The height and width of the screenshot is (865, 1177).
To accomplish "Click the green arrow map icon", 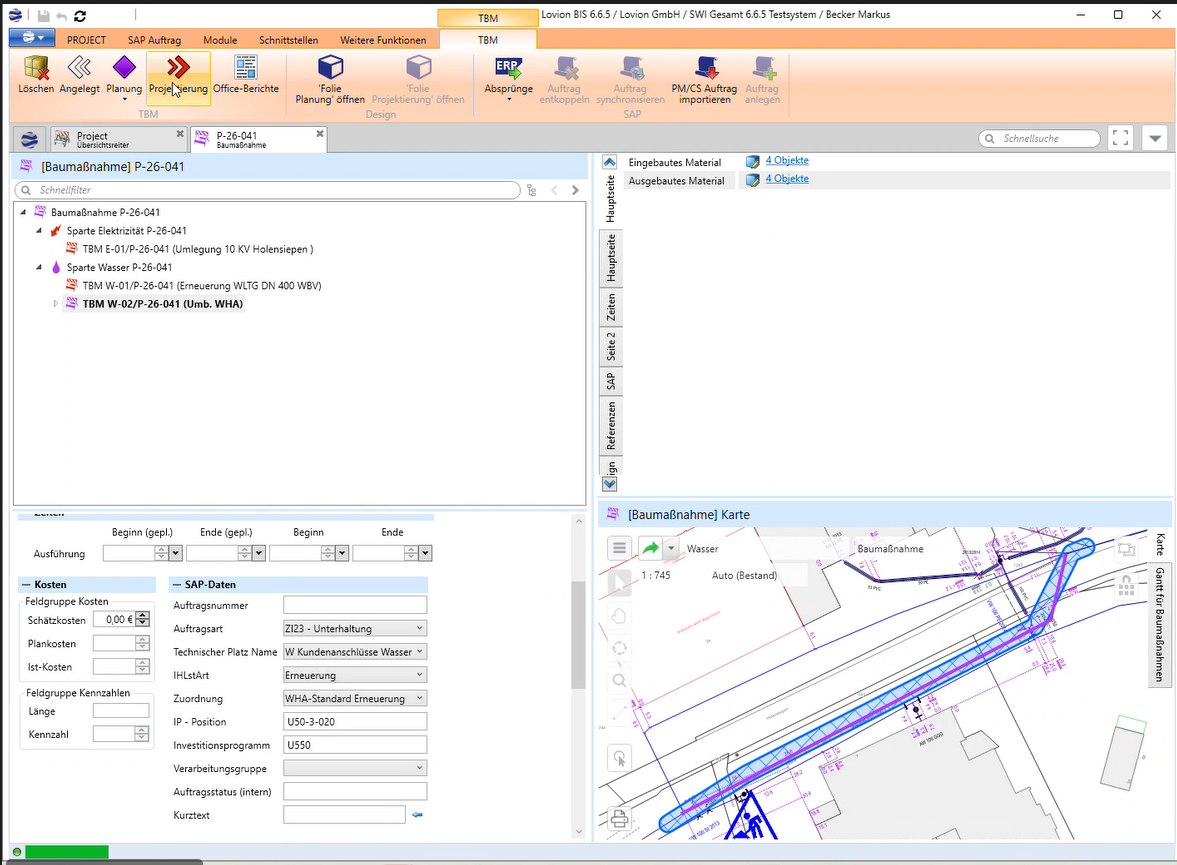I will (x=650, y=548).
